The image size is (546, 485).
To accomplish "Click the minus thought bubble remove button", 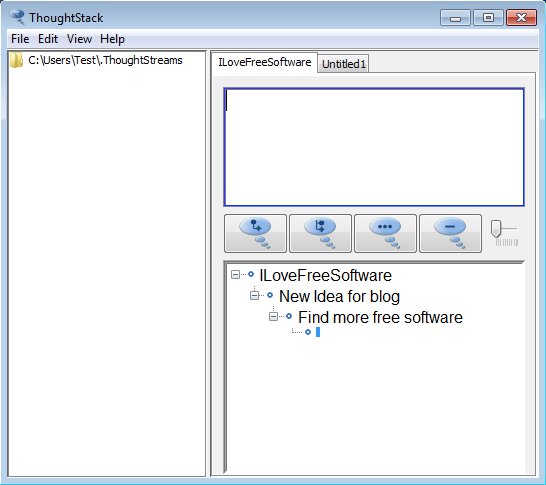I will [450, 233].
